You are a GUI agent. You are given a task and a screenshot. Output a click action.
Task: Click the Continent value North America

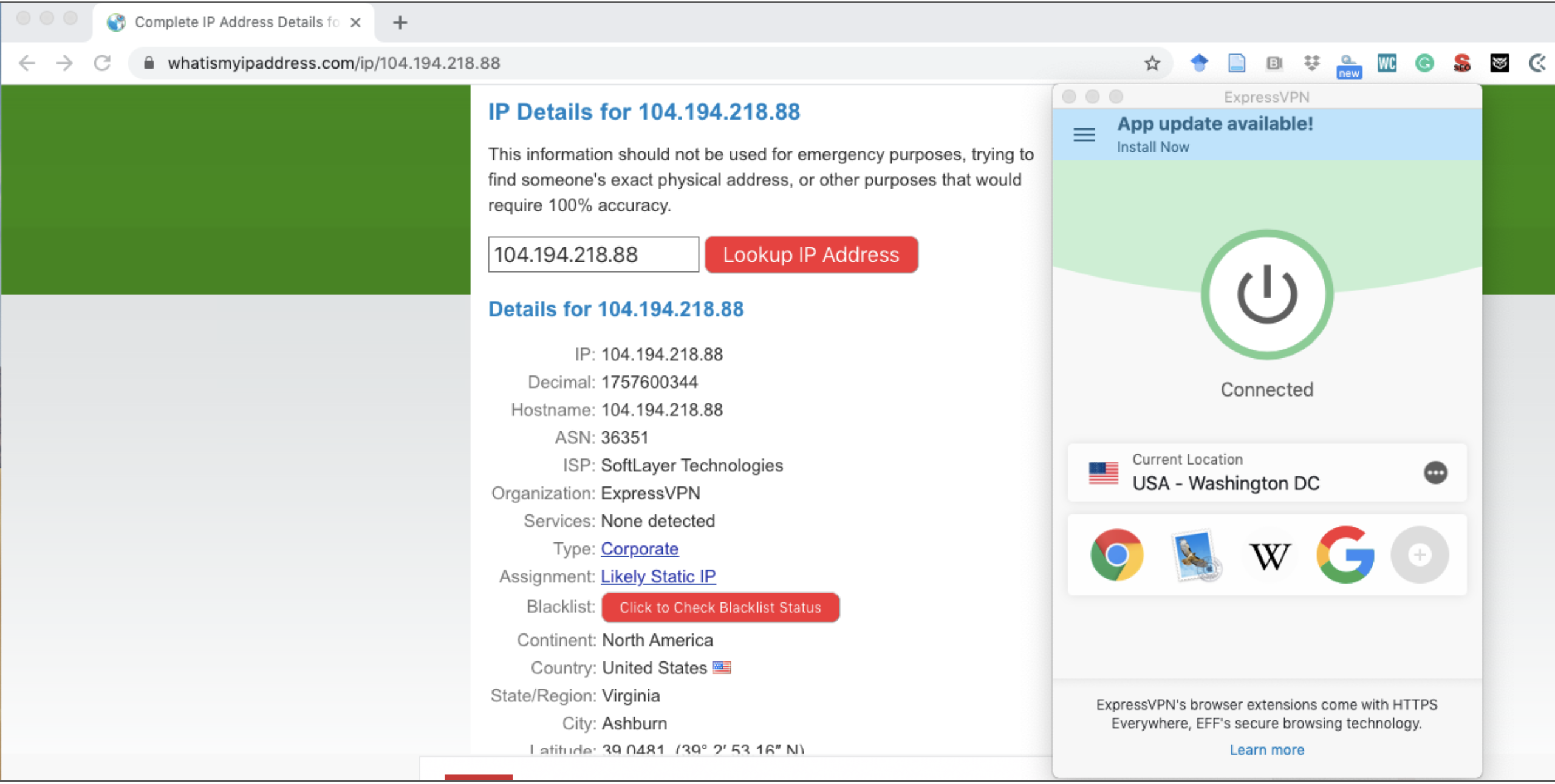tap(657, 640)
